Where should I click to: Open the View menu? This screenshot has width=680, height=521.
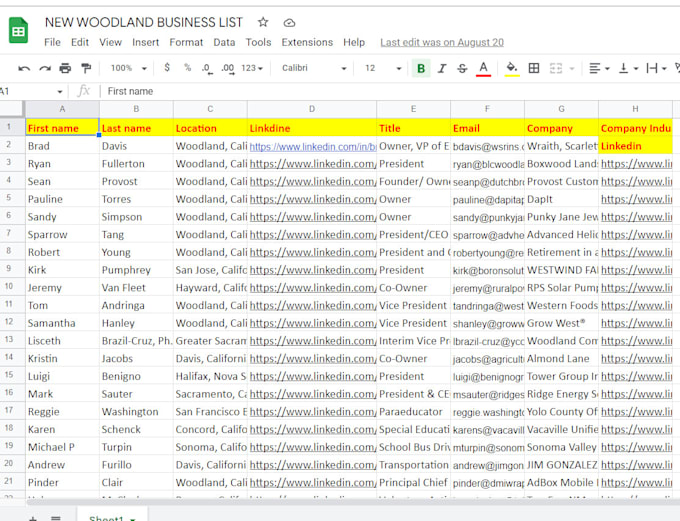[110, 42]
